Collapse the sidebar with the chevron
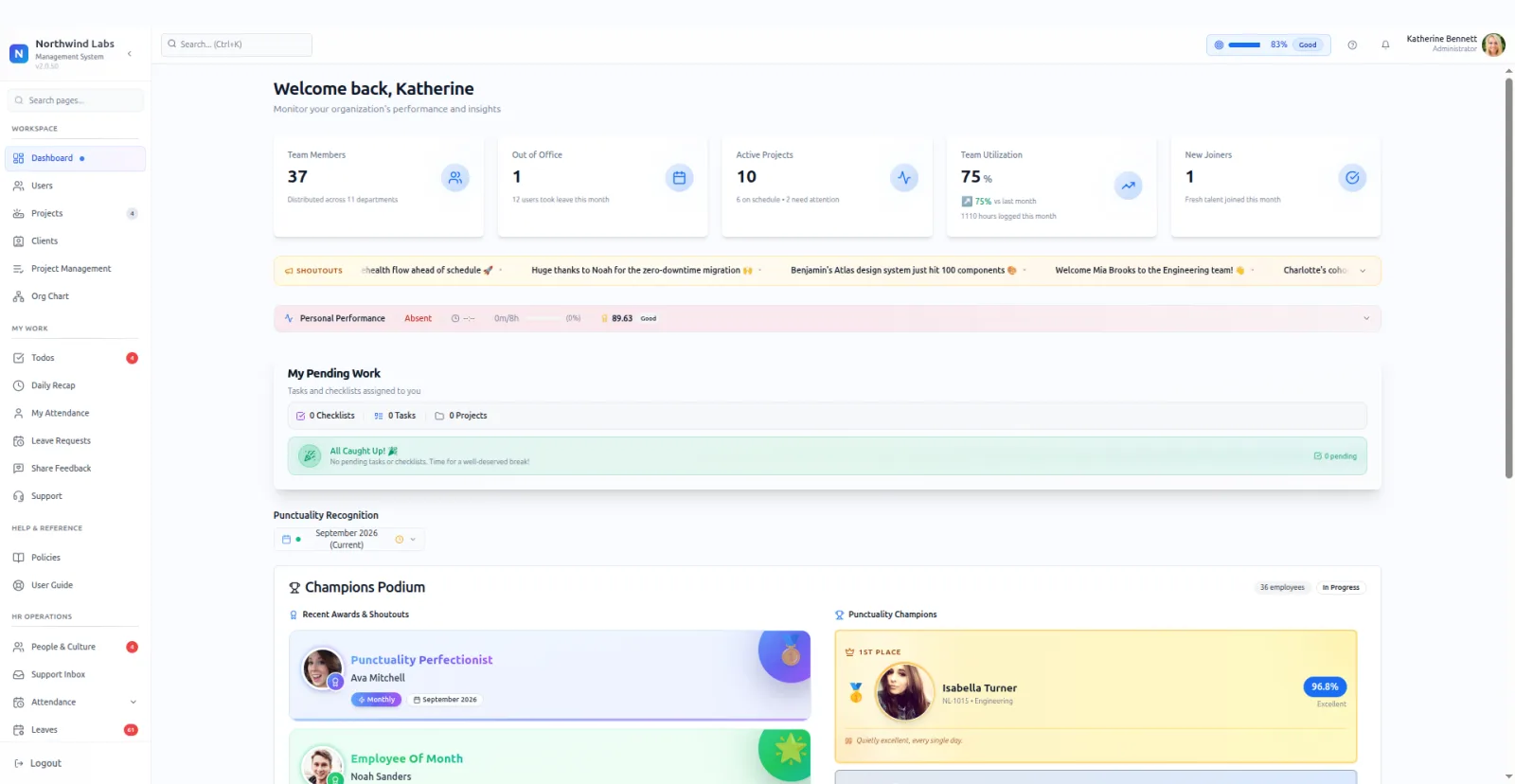This screenshot has height=784, width=1515. click(130, 54)
